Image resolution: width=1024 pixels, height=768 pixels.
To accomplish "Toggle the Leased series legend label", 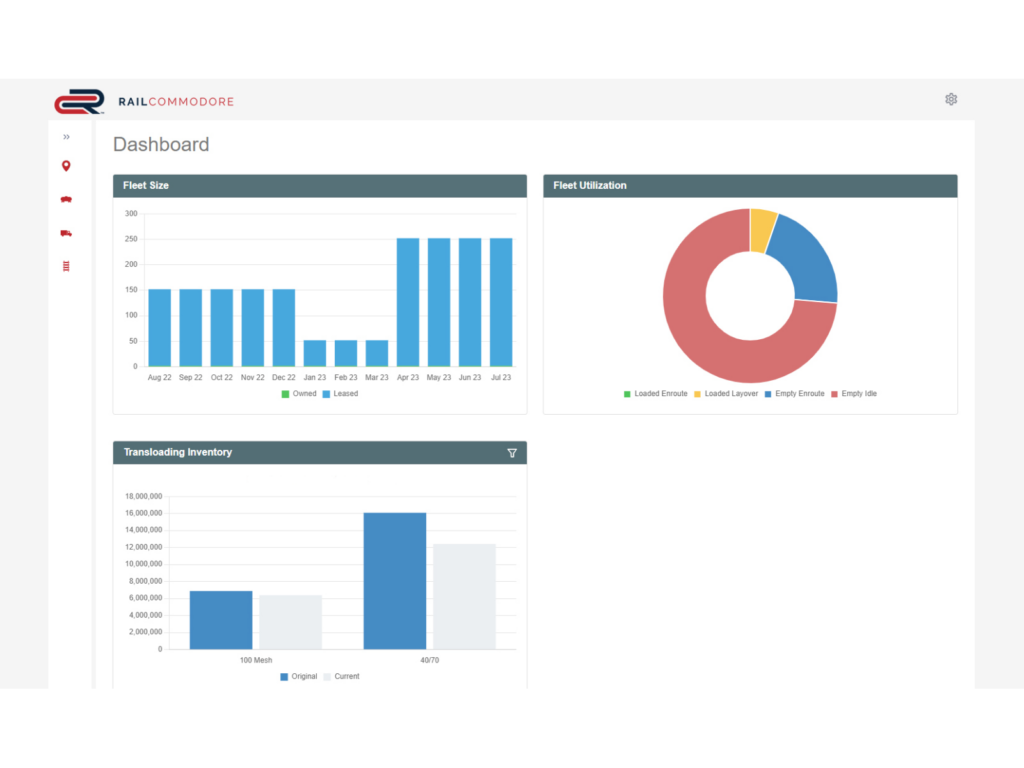I will (x=345, y=394).
